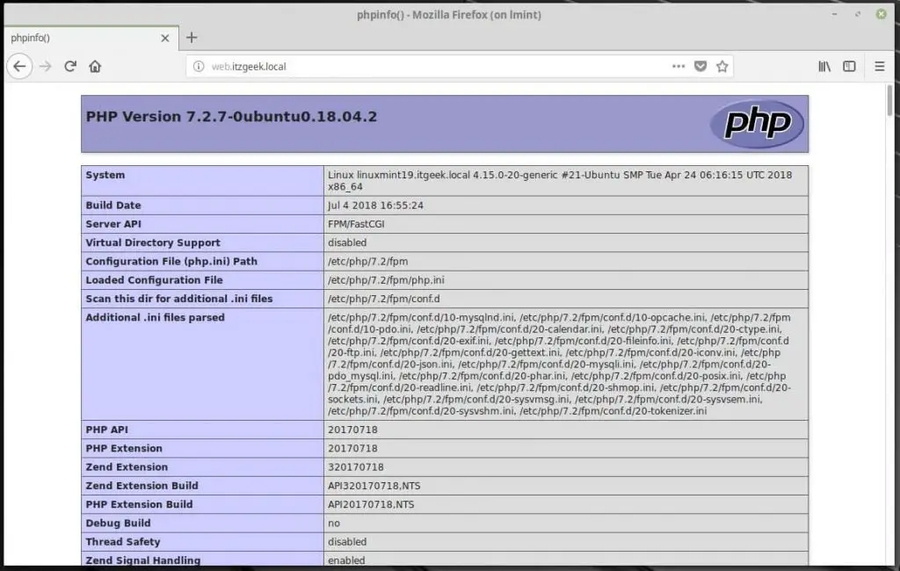Close the Firefox window
This screenshot has height=571, width=900.
click(881, 14)
